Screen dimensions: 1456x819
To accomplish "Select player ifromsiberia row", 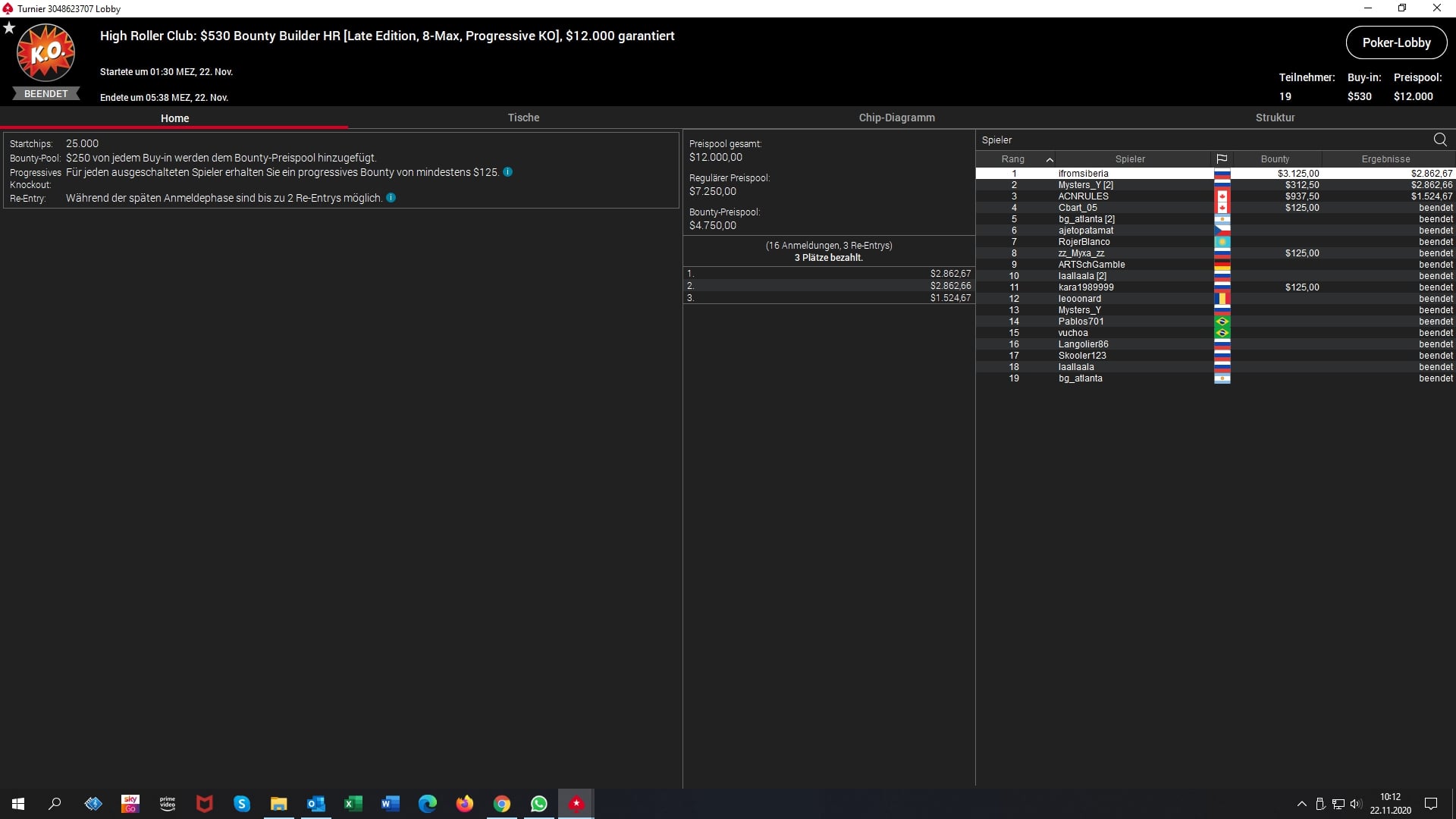I will 1083,174.
